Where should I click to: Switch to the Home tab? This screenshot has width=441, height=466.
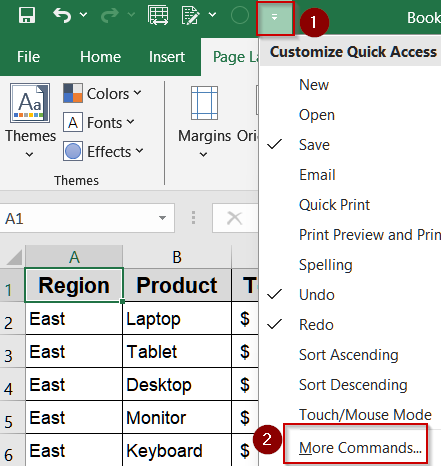tap(100, 57)
